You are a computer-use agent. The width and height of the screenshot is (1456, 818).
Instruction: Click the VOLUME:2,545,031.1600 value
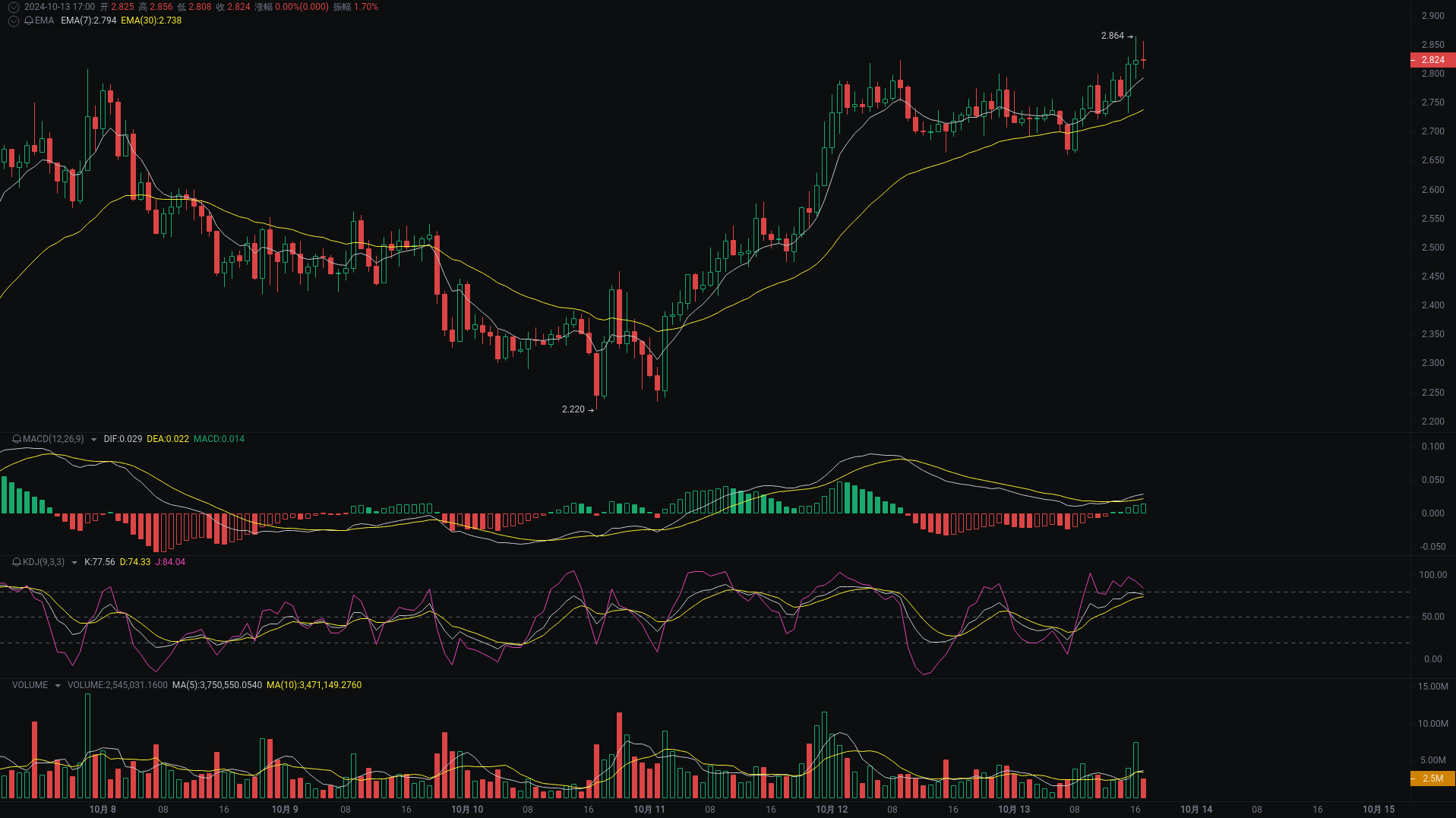click(118, 685)
